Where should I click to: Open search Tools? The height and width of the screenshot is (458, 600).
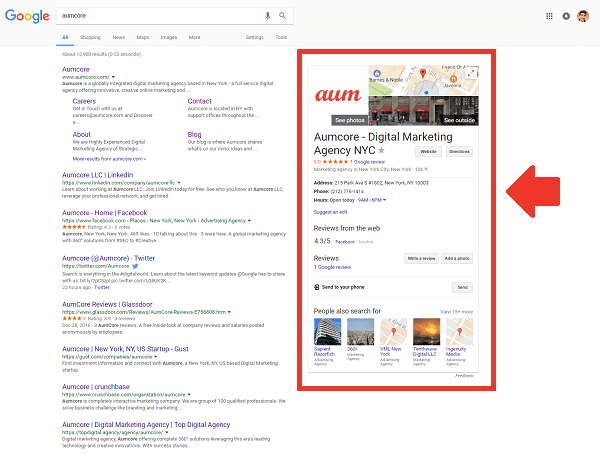(x=281, y=37)
